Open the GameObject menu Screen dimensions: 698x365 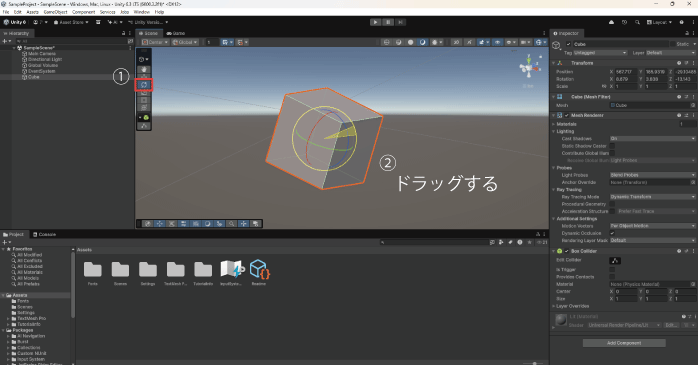56,12
